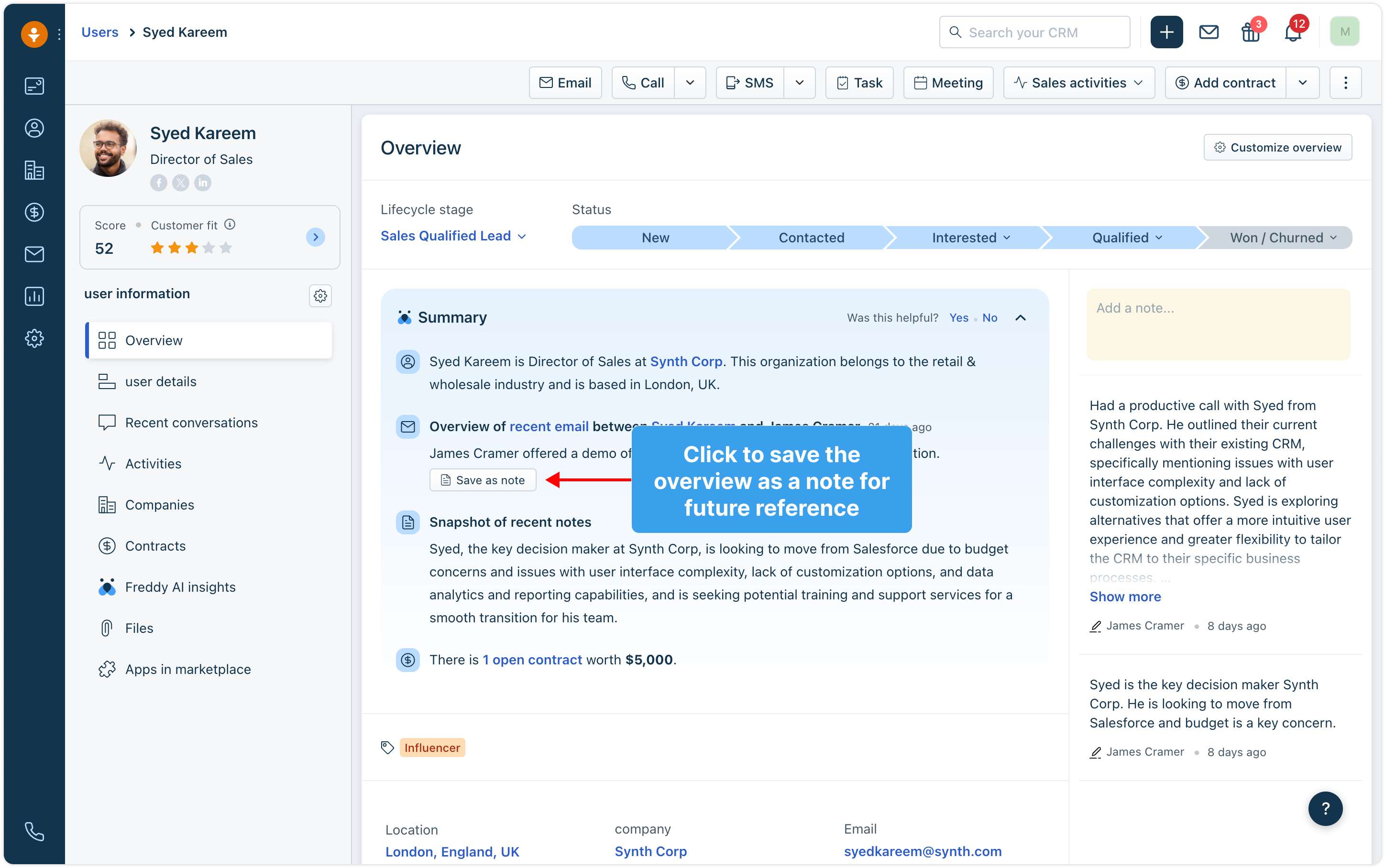Viewport: 1385px width, 868px height.
Task: Expand the Sales activities dropdown
Action: tap(1079, 83)
